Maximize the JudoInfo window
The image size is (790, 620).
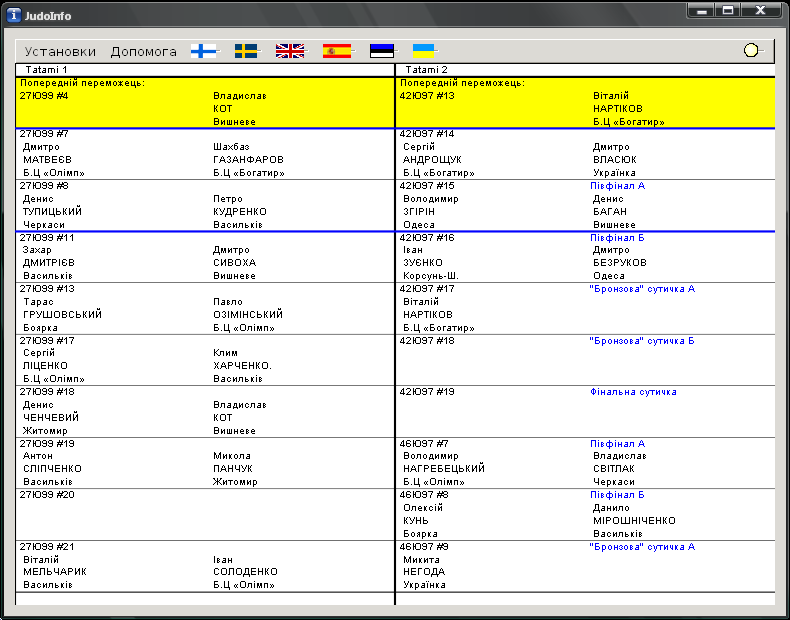727,10
